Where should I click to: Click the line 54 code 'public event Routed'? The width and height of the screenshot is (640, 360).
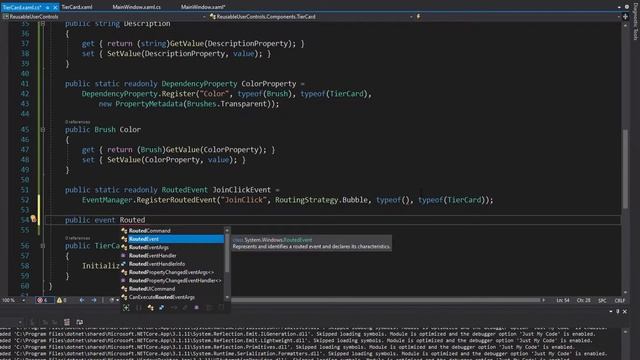(105, 220)
